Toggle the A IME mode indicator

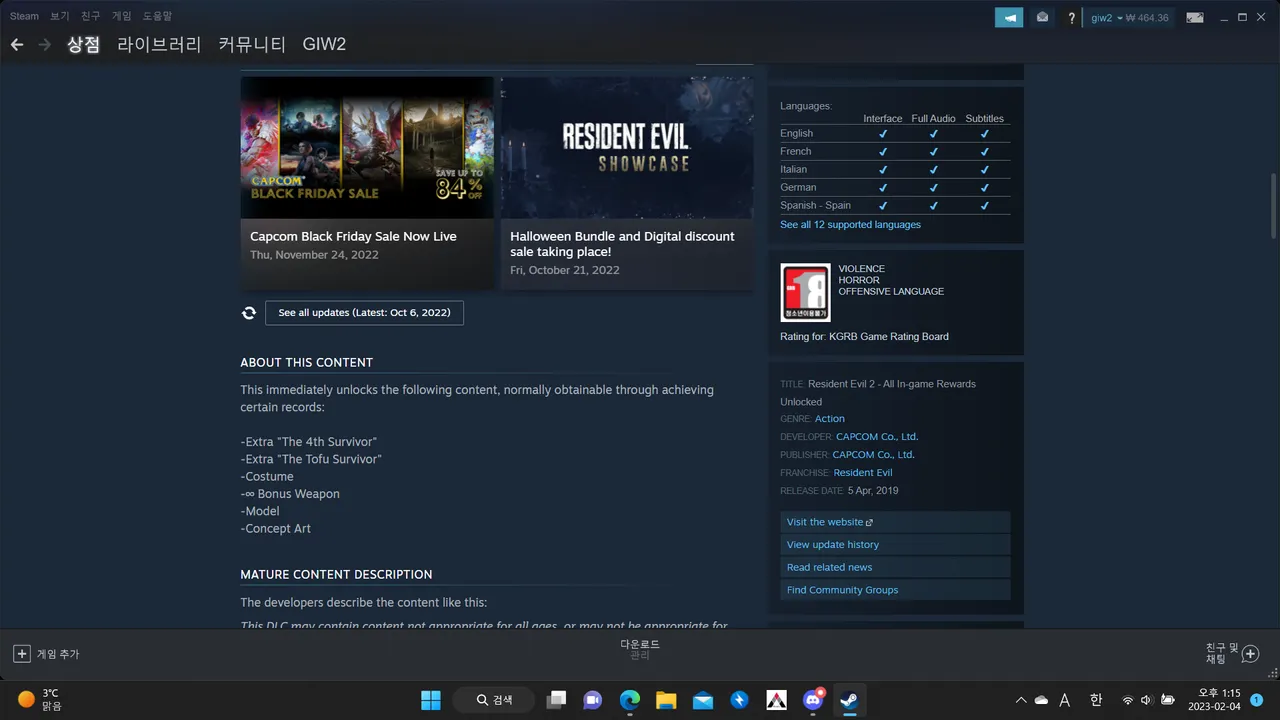1066,700
